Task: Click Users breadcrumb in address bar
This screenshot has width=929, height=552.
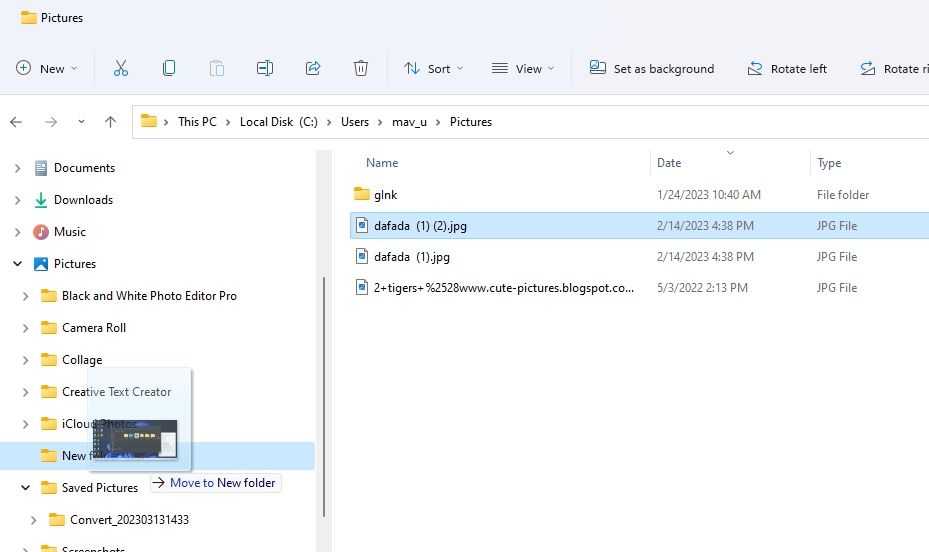Action: tap(355, 122)
